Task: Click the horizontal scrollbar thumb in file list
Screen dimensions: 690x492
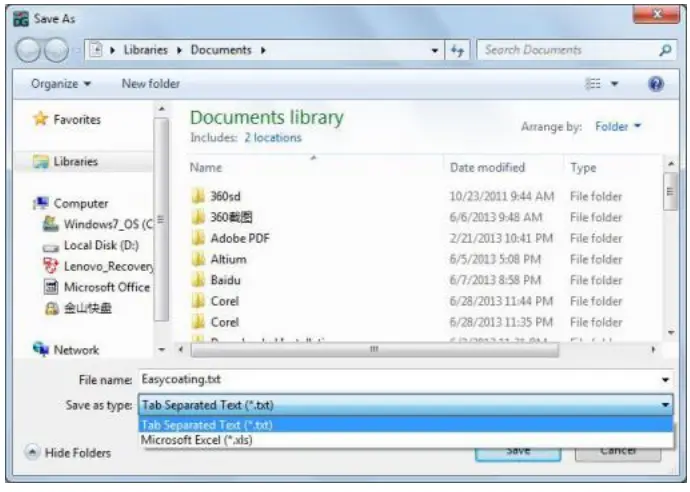Action: click(375, 349)
